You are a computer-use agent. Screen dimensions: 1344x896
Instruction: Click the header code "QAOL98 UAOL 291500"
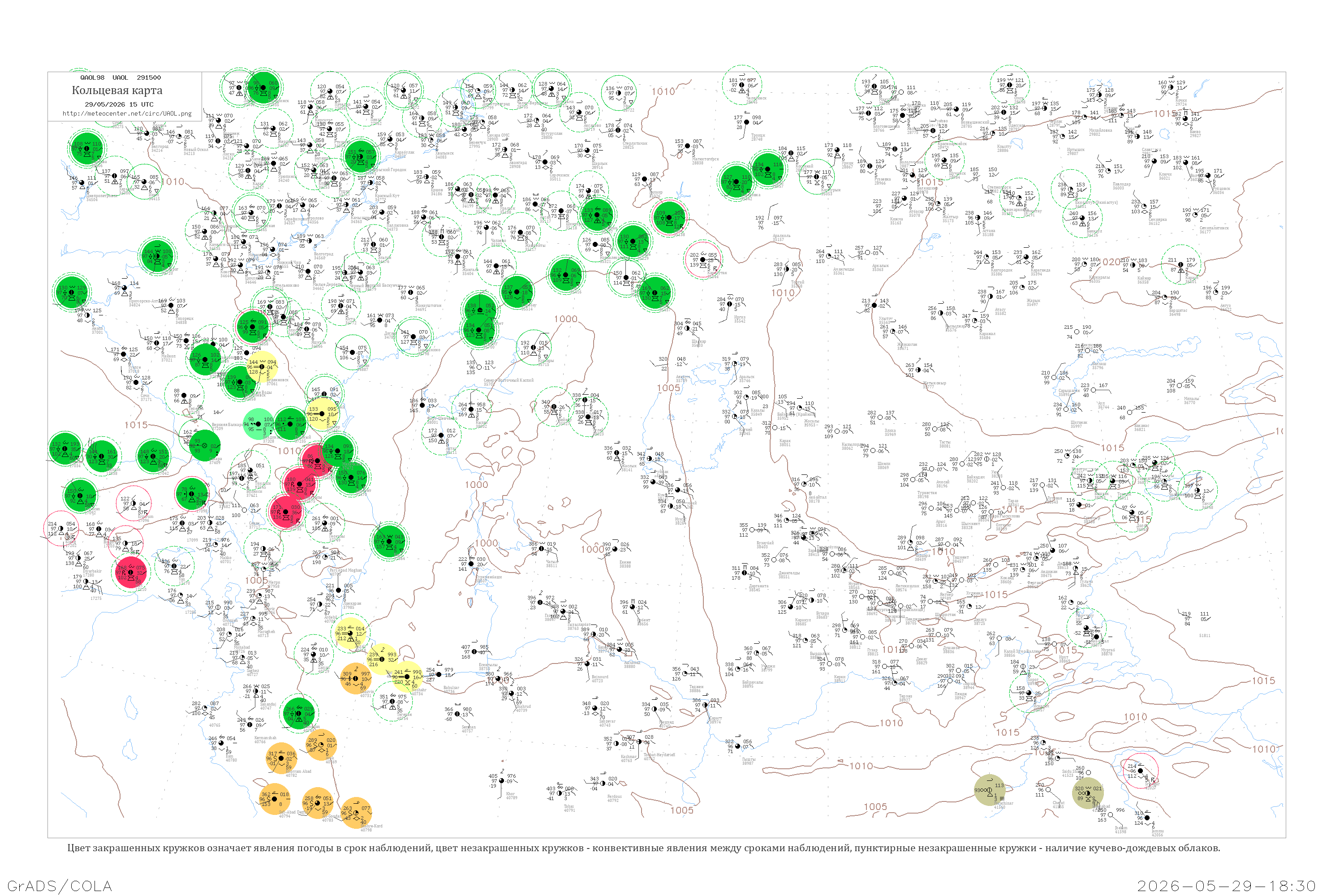pyautogui.click(x=120, y=78)
